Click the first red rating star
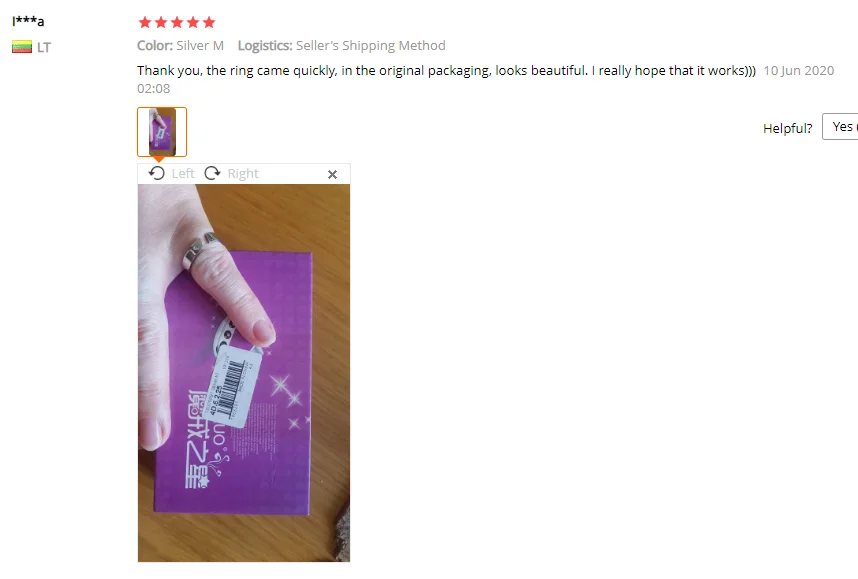 pyautogui.click(x=145, y=22)
